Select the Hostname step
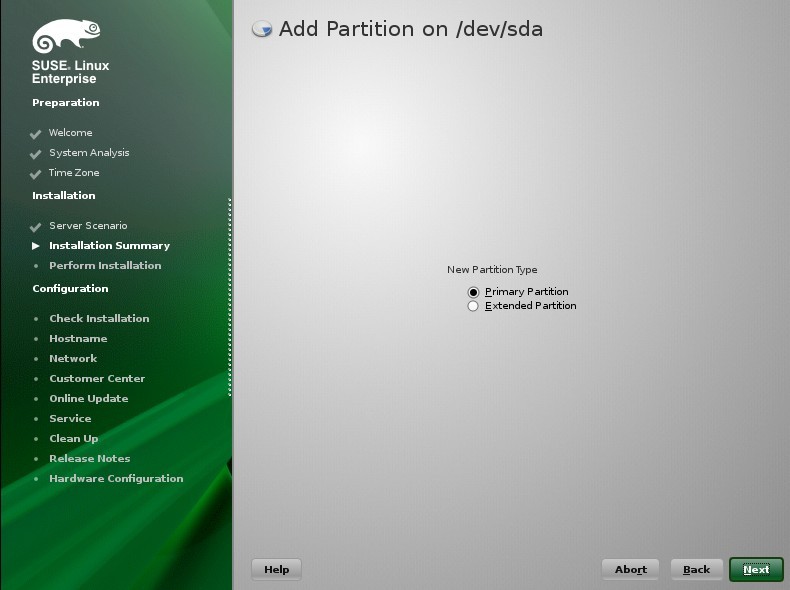790x590 pixels. pos(78,339)
